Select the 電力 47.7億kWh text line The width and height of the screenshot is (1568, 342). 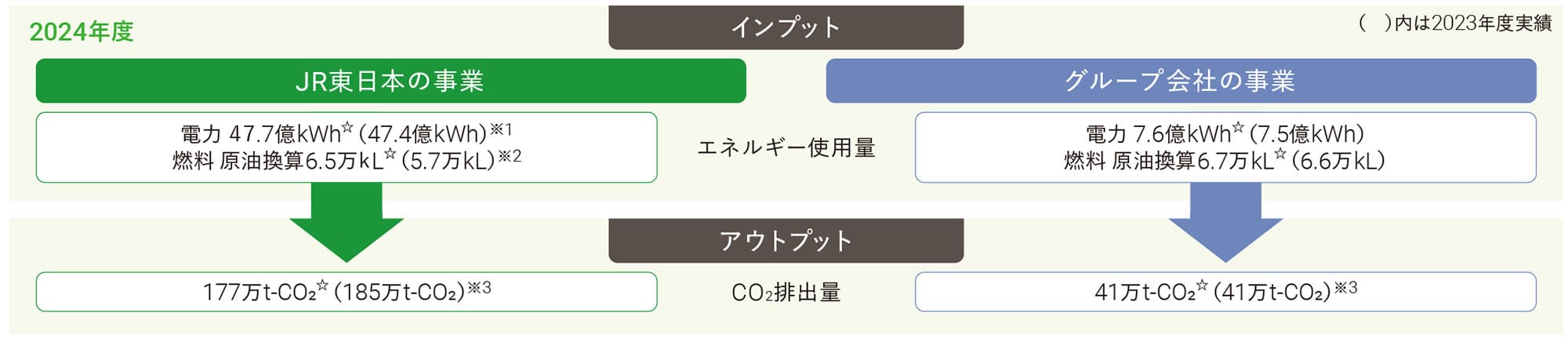(346, 133)
